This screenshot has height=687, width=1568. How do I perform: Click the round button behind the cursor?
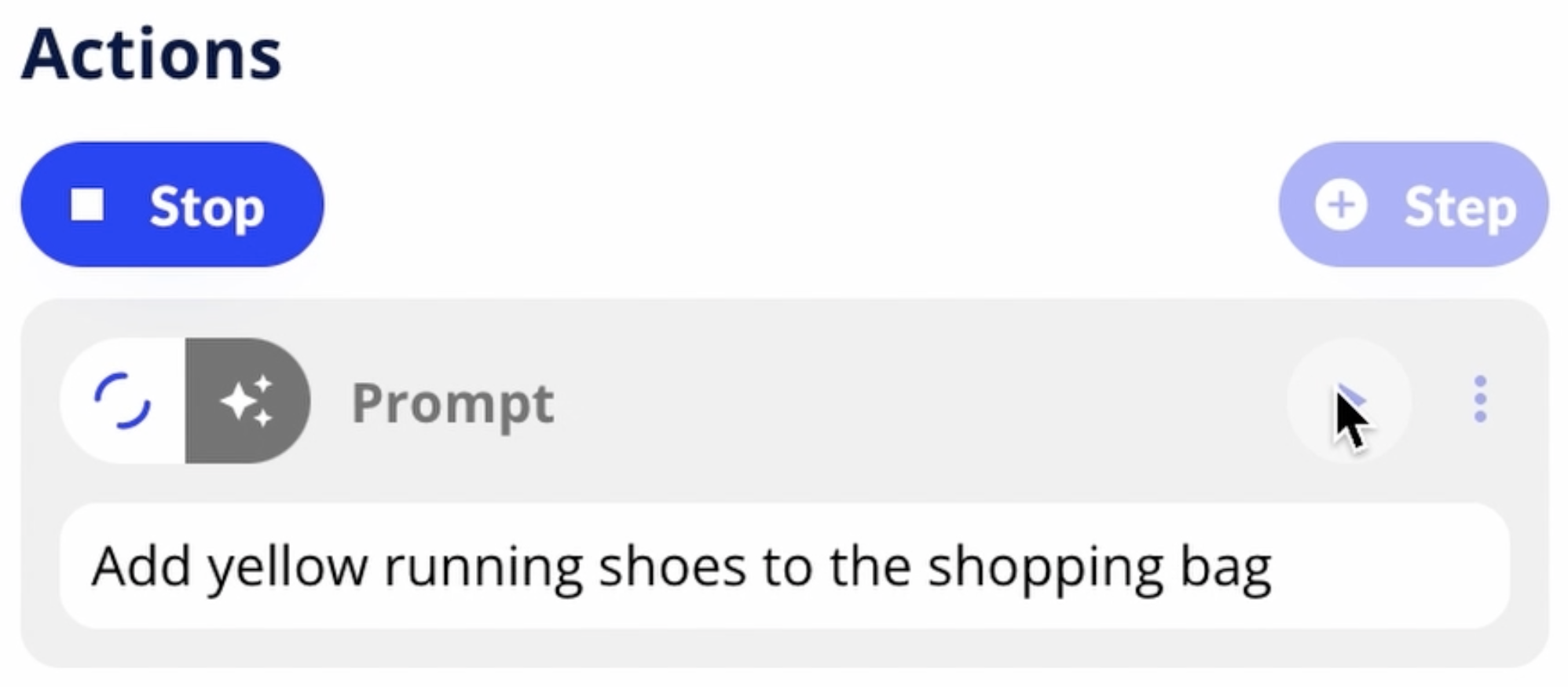tap(1349, 401)
